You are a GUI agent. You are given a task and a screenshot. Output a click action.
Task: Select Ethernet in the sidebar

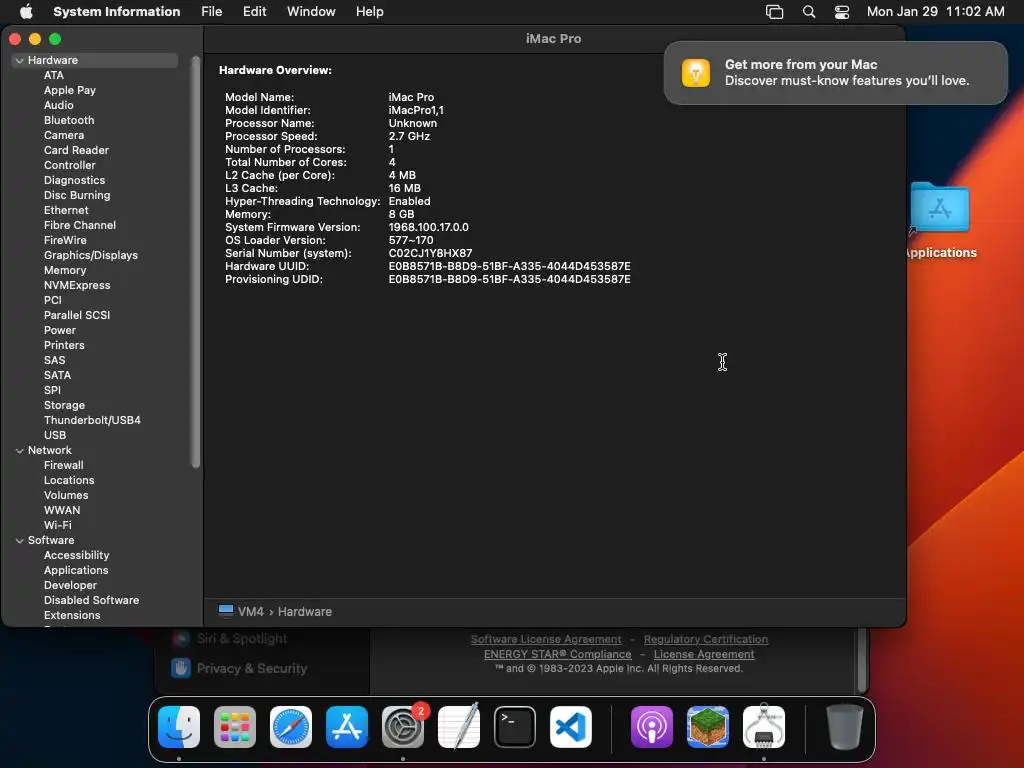66,210
